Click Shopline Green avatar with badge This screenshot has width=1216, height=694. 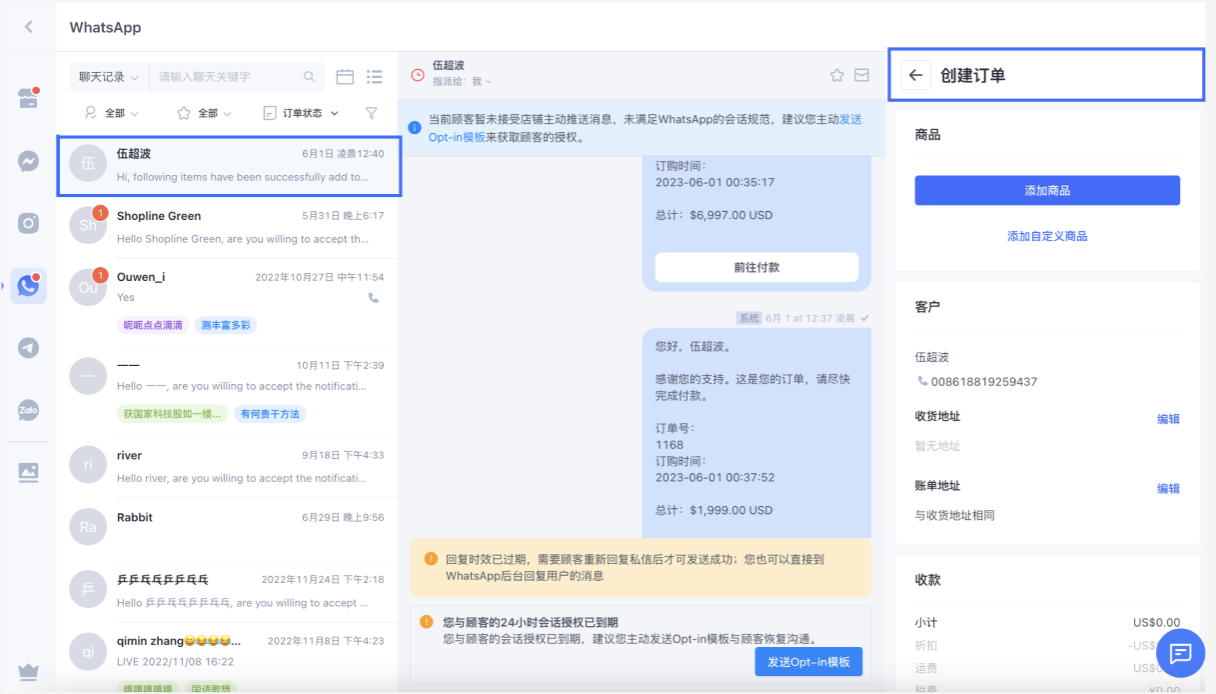pos(88,226)
